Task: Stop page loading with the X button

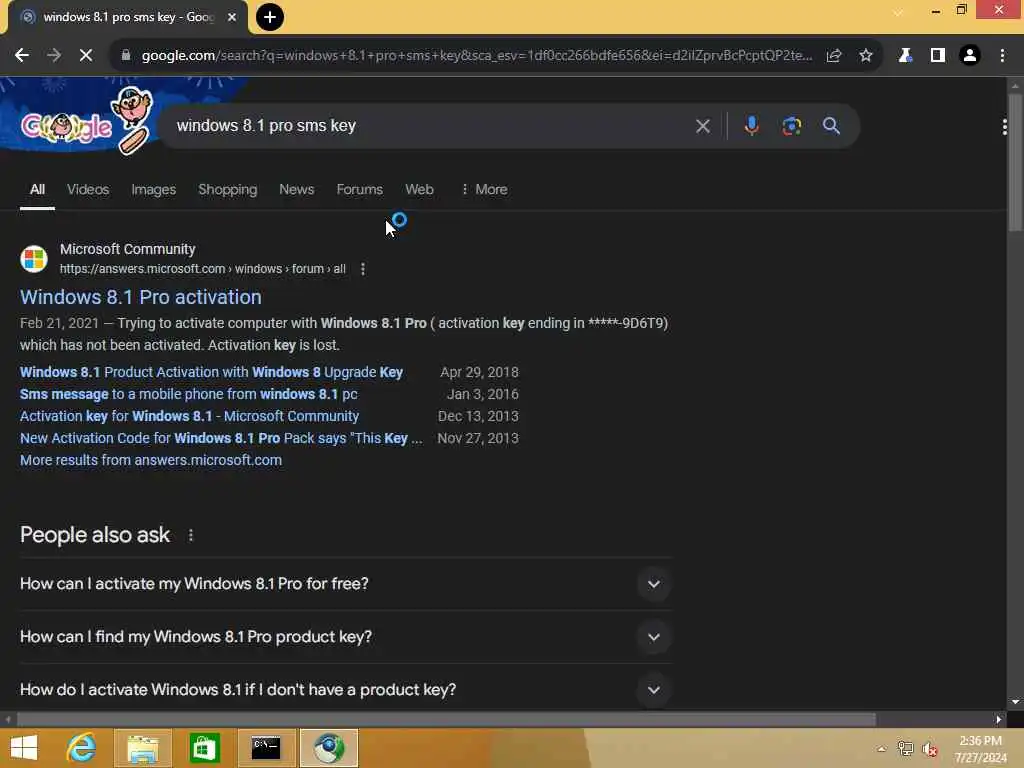Action: pos(86,56)
